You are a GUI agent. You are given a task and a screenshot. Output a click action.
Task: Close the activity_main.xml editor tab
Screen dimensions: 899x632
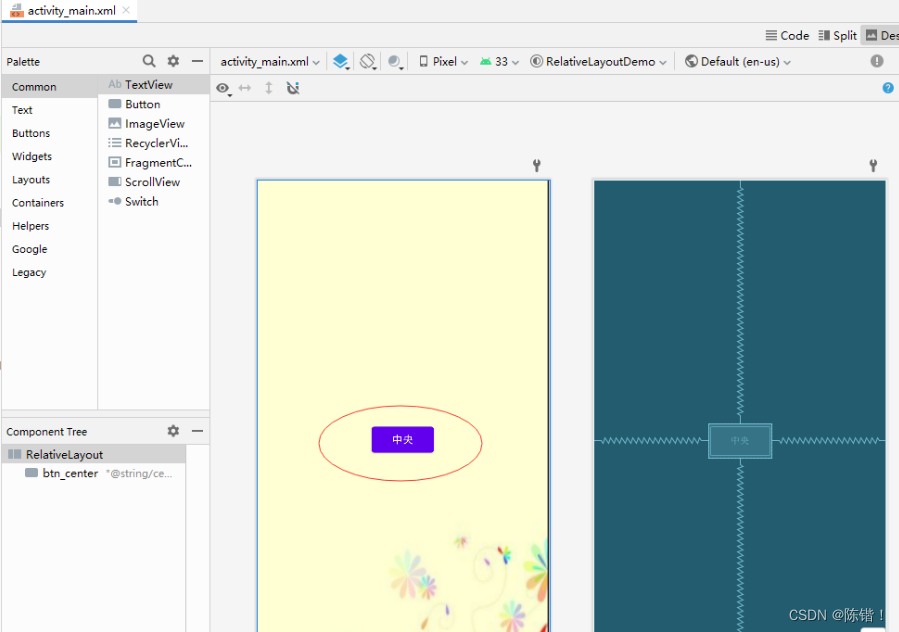(x=126, y=10)
